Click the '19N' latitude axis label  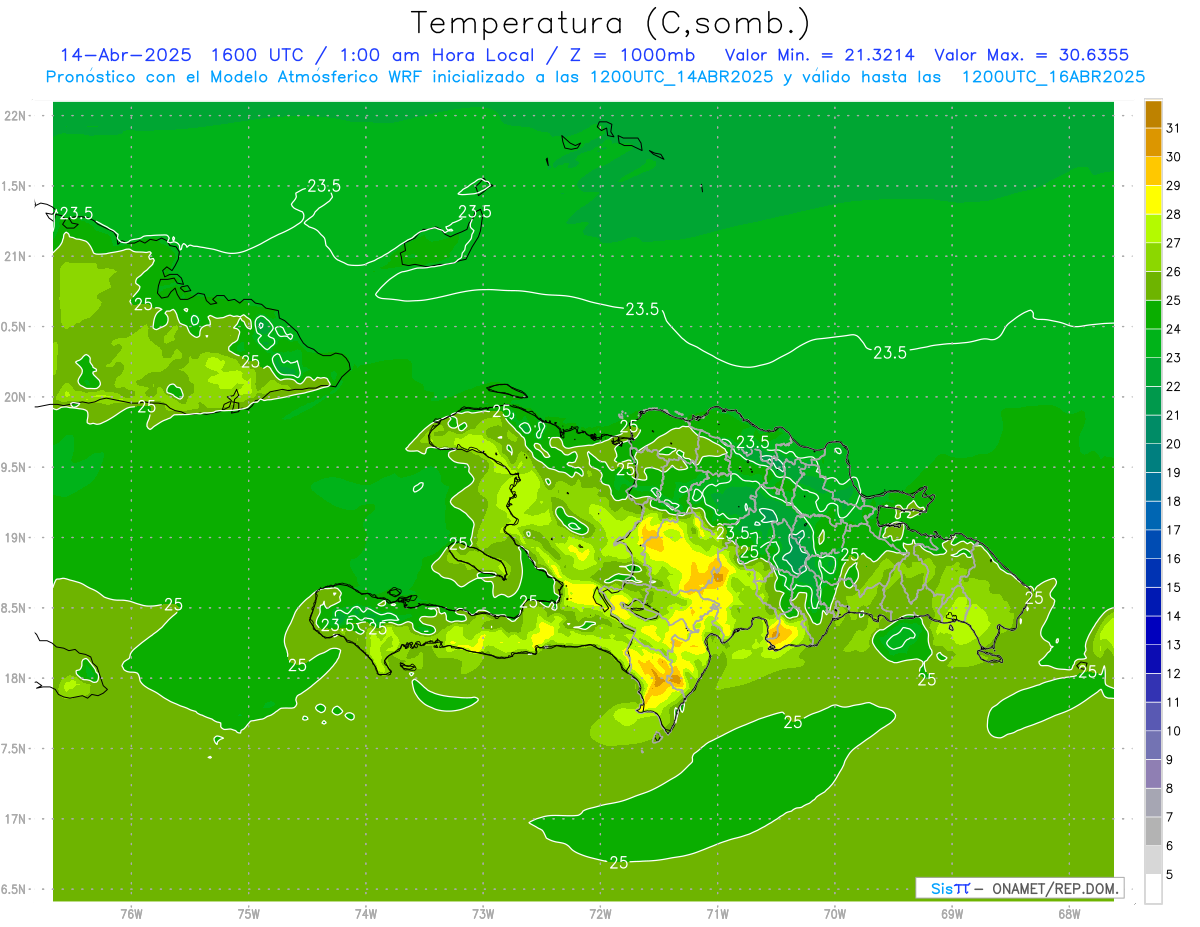(x=15, y=538)
